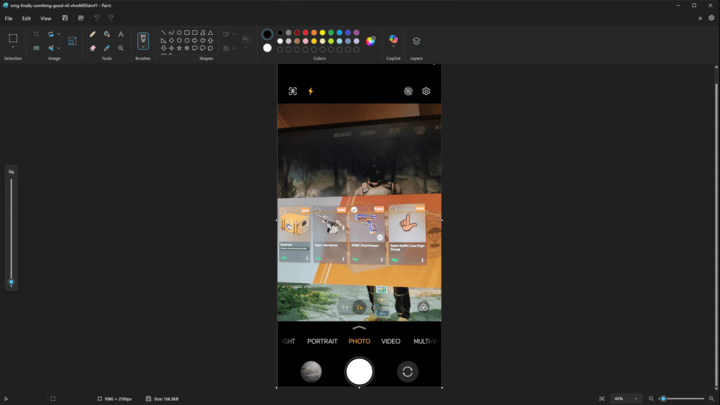Toggle the Layers panel
The height and width of the screenshot is (405, 720).
(x=416, y=41)
